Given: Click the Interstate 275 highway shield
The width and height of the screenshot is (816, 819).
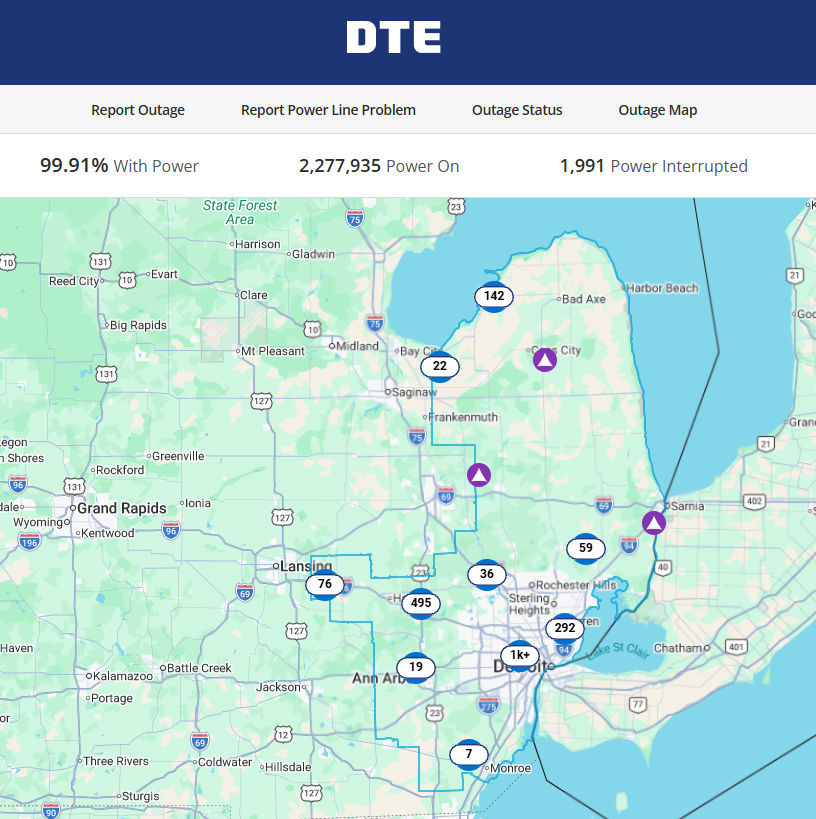Looking at the screenshot, I should pyautogui.click(x=488, y=705).
